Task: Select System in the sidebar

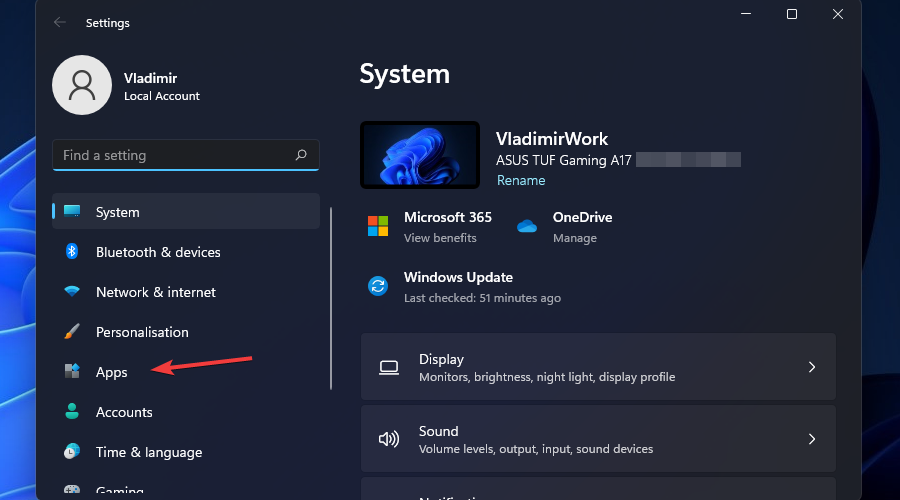Action: 117,212
